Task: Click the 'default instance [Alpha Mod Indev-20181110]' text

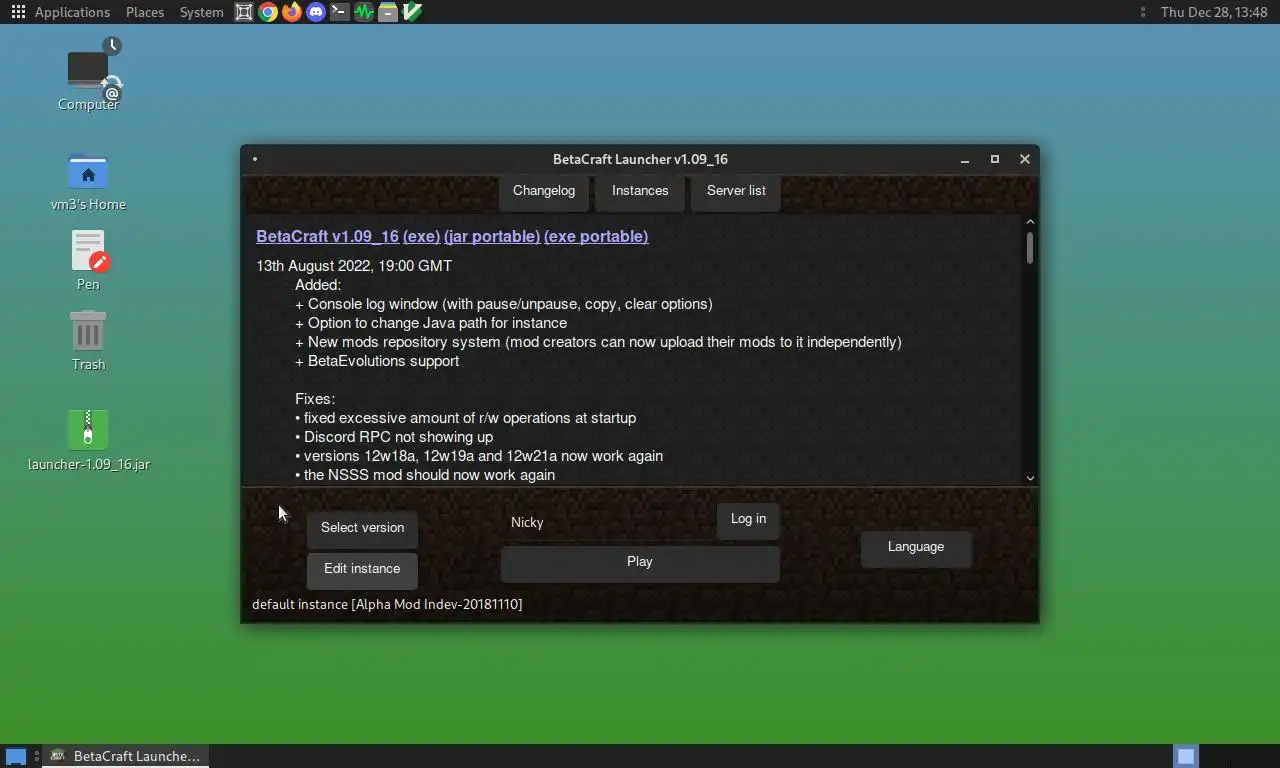Action: pos(387,604)
